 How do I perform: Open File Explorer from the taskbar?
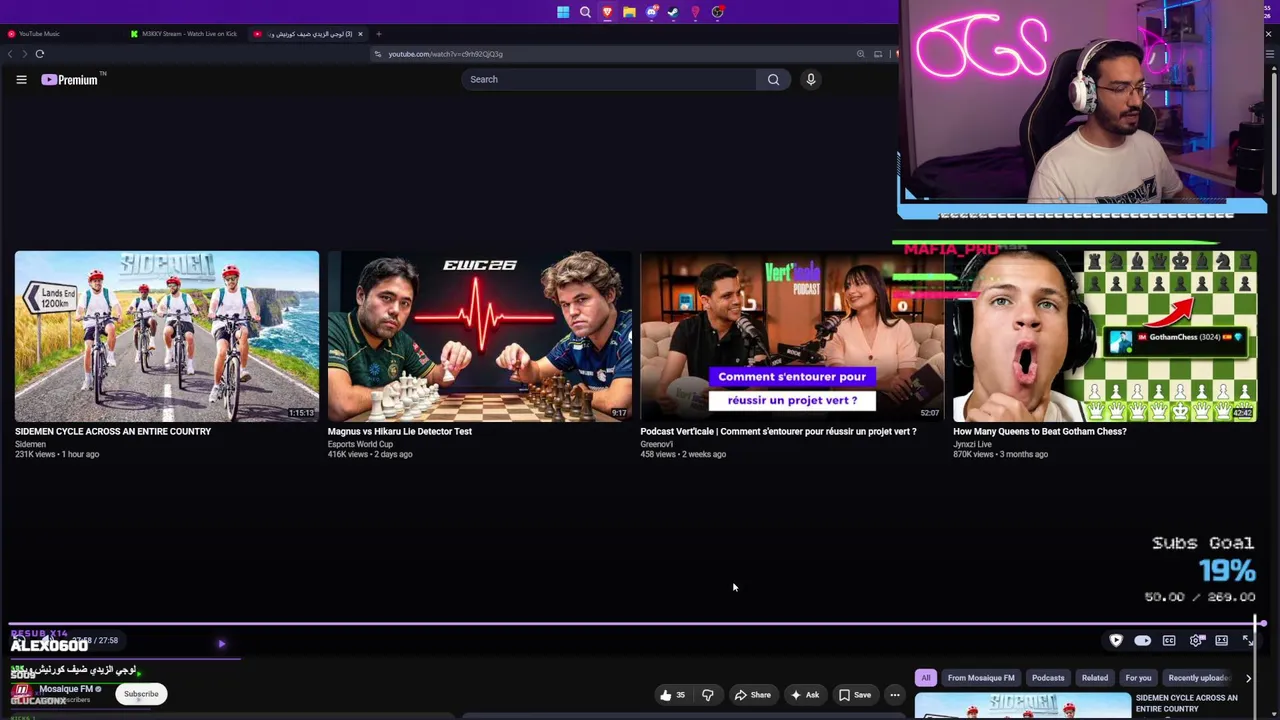[629, 12]
